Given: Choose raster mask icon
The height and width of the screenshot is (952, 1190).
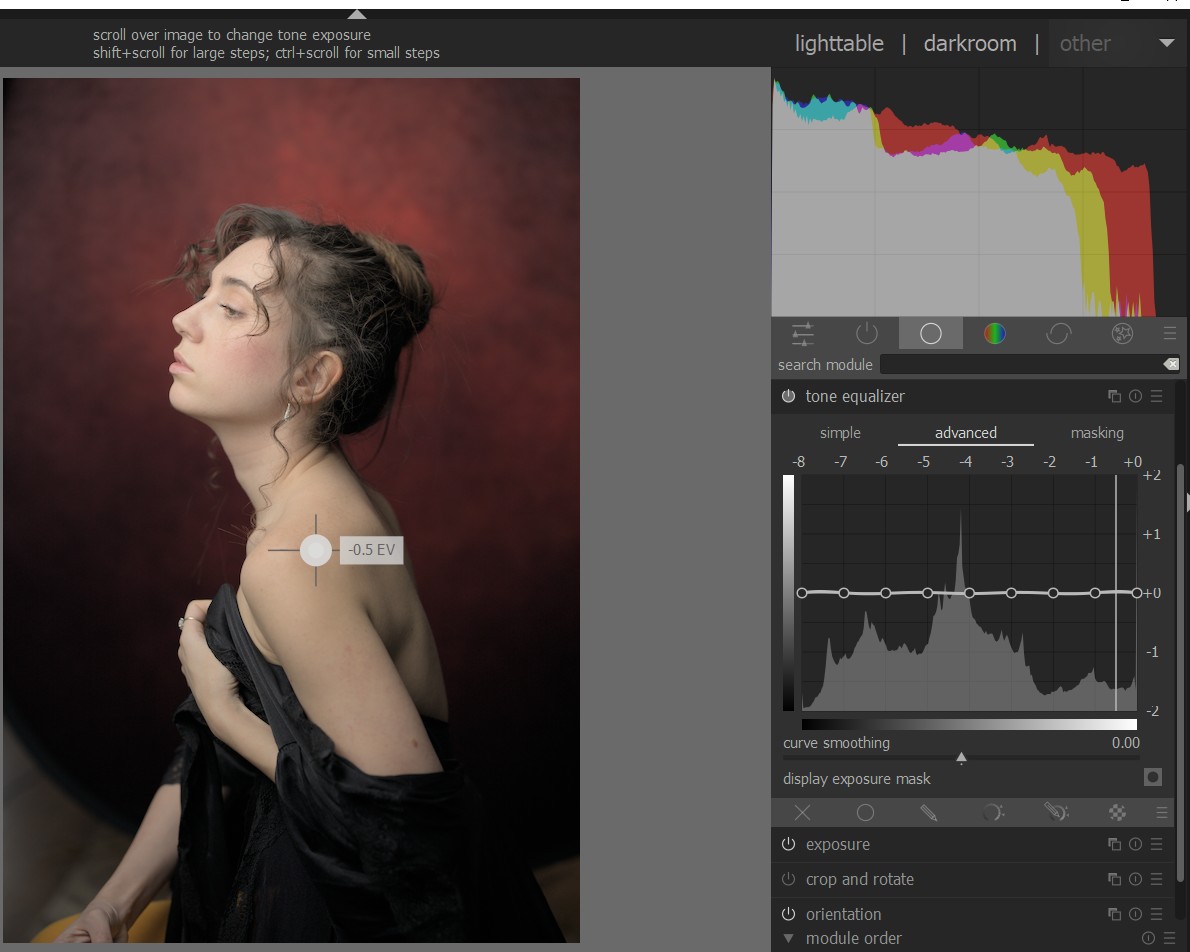Looking at the screenshot, I should (1117, 813).
